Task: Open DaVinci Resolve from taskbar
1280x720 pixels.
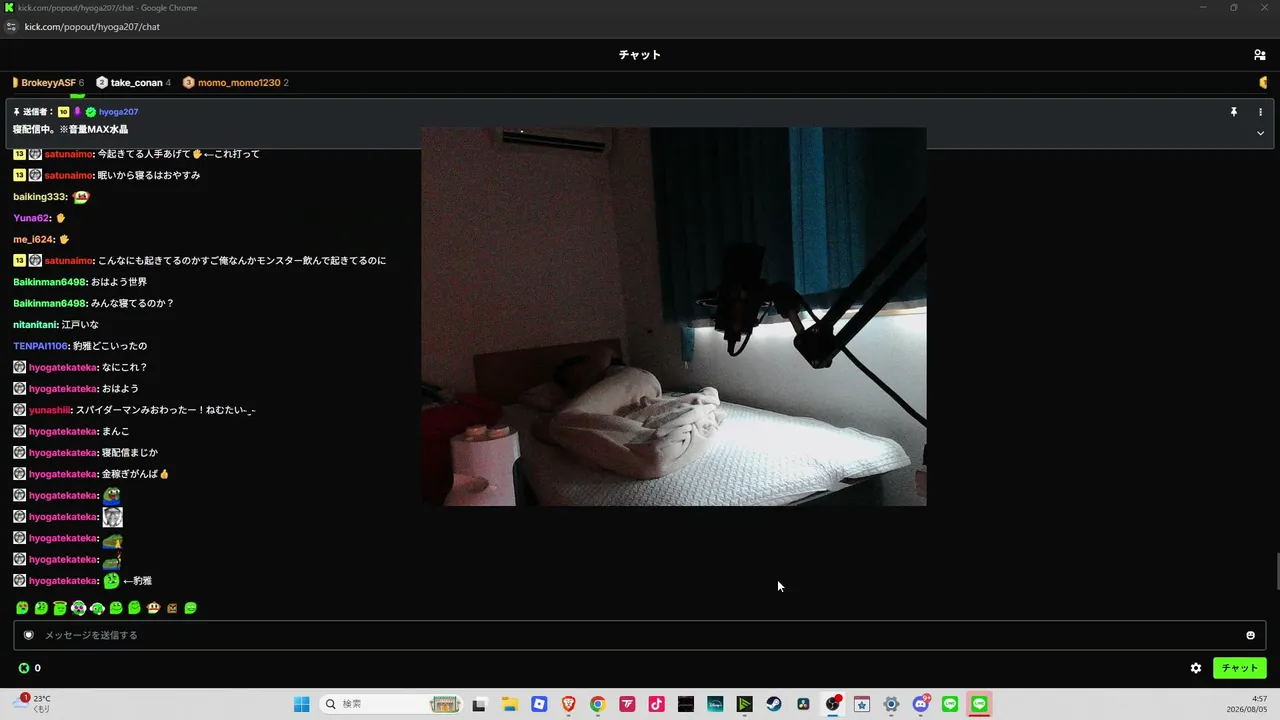Action: click(803, 704)
